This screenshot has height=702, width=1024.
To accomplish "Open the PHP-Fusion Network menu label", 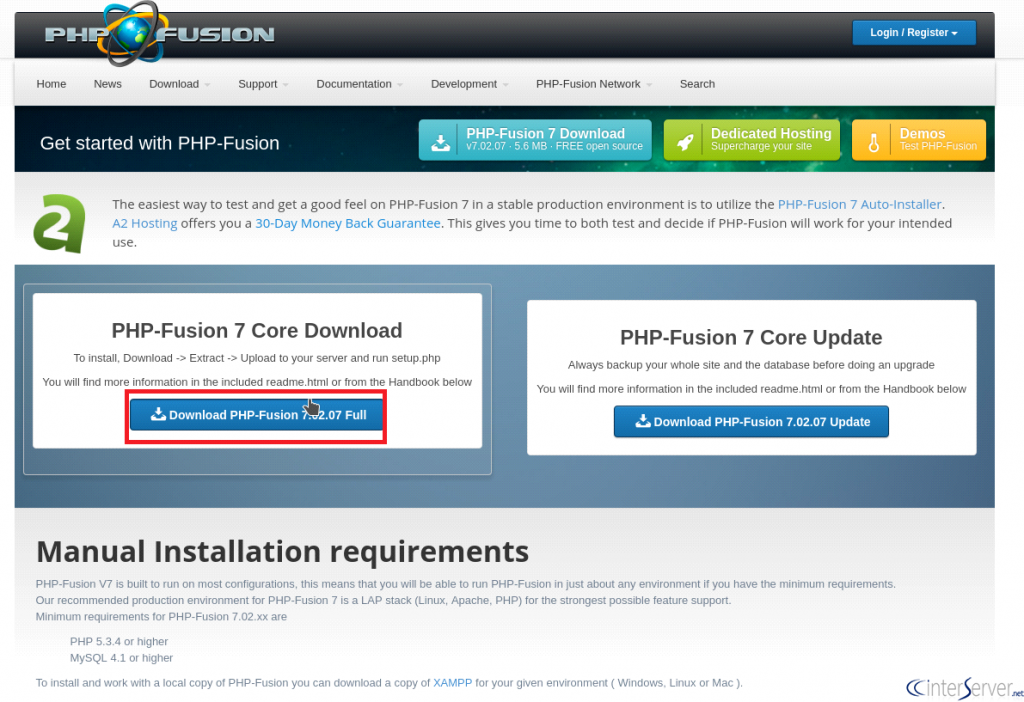I will tap(588, 84).
